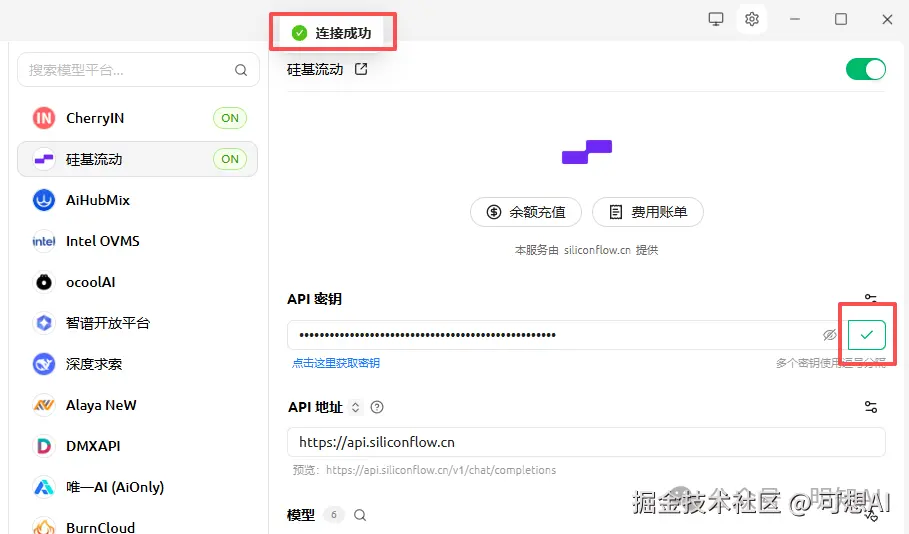The width and height of the screenshot is (909, 534).
Task: Select the Intel OVMS provider name
Action: point(103,241)
